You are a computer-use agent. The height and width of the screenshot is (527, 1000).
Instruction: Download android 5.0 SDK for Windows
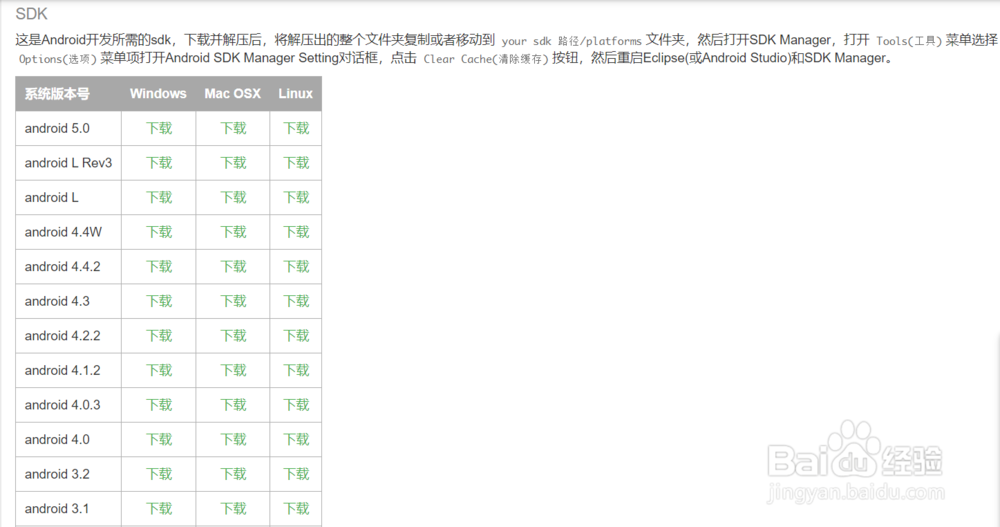159,128
